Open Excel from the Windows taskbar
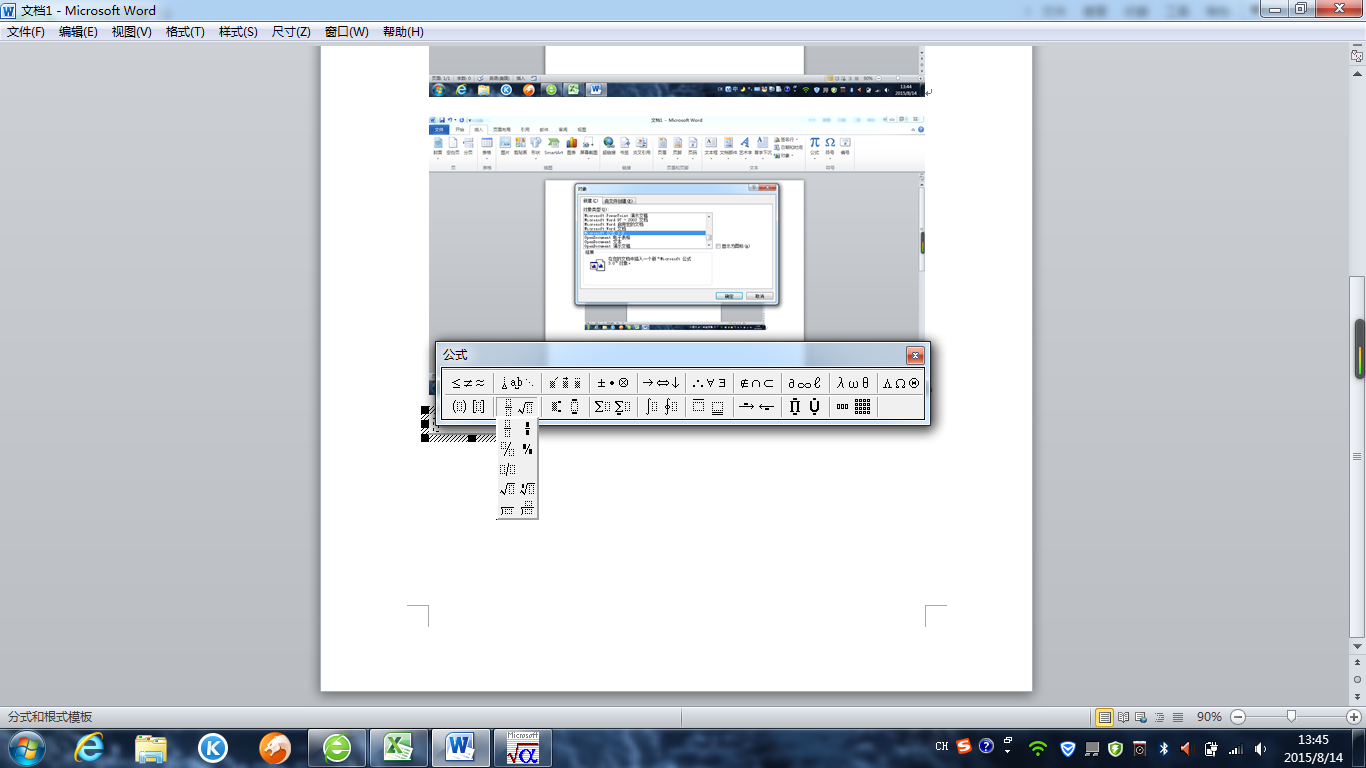This screenshot has height=768, width=1366. 398,748
